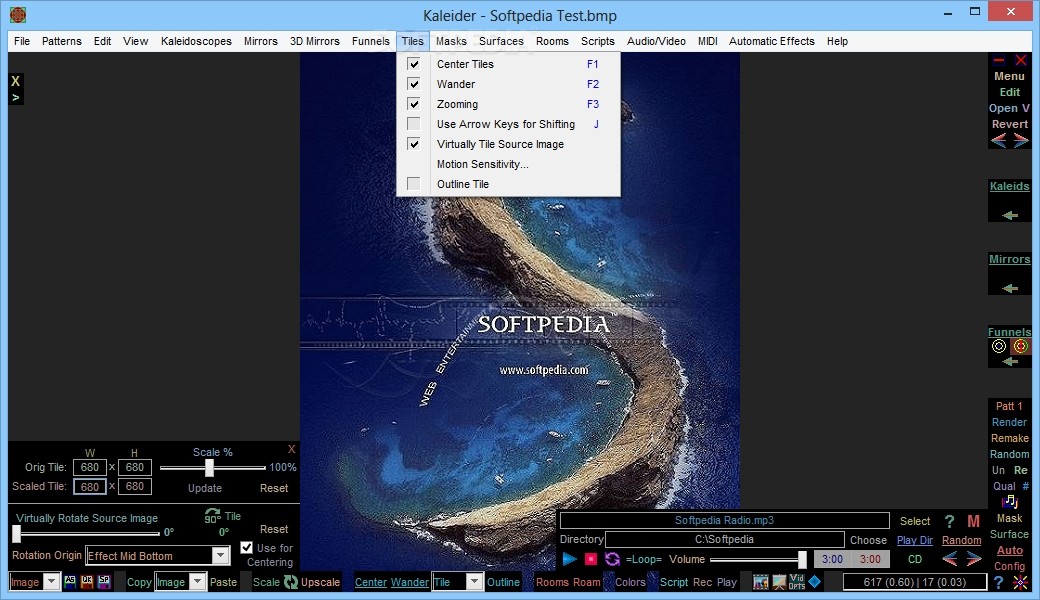
Task: Click the Scale % slider handle
Action: (x=210, y=467)
